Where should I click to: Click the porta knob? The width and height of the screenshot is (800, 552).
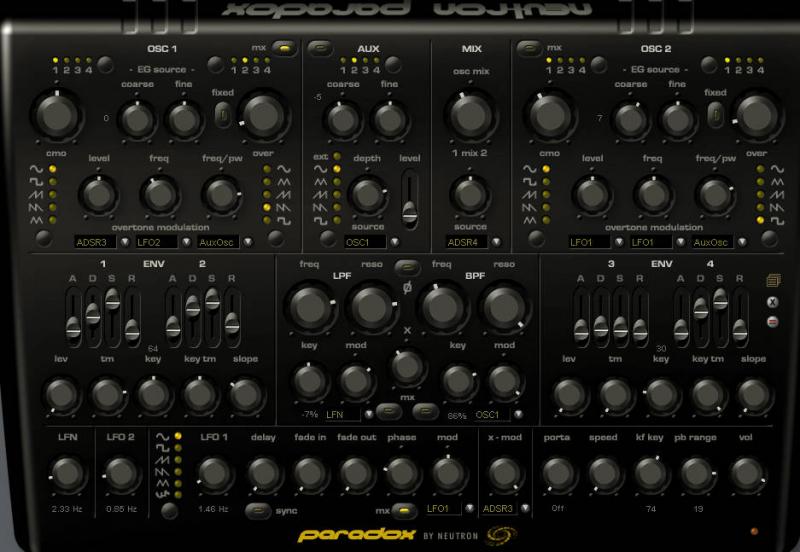[x=558, y=473]
